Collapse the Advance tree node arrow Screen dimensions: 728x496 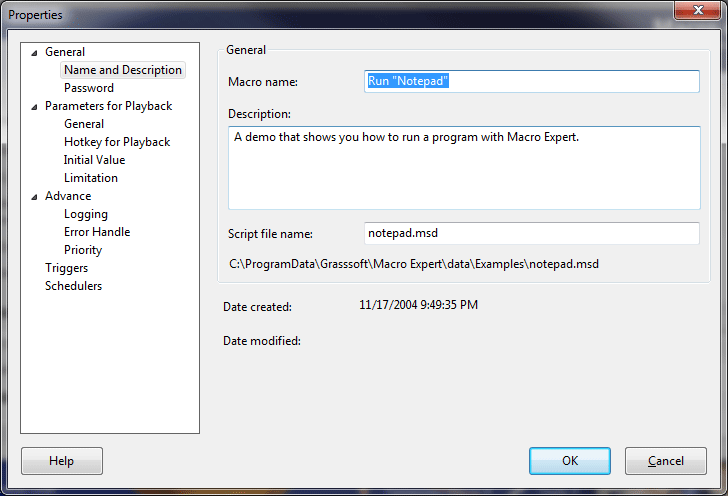[34, 197]
